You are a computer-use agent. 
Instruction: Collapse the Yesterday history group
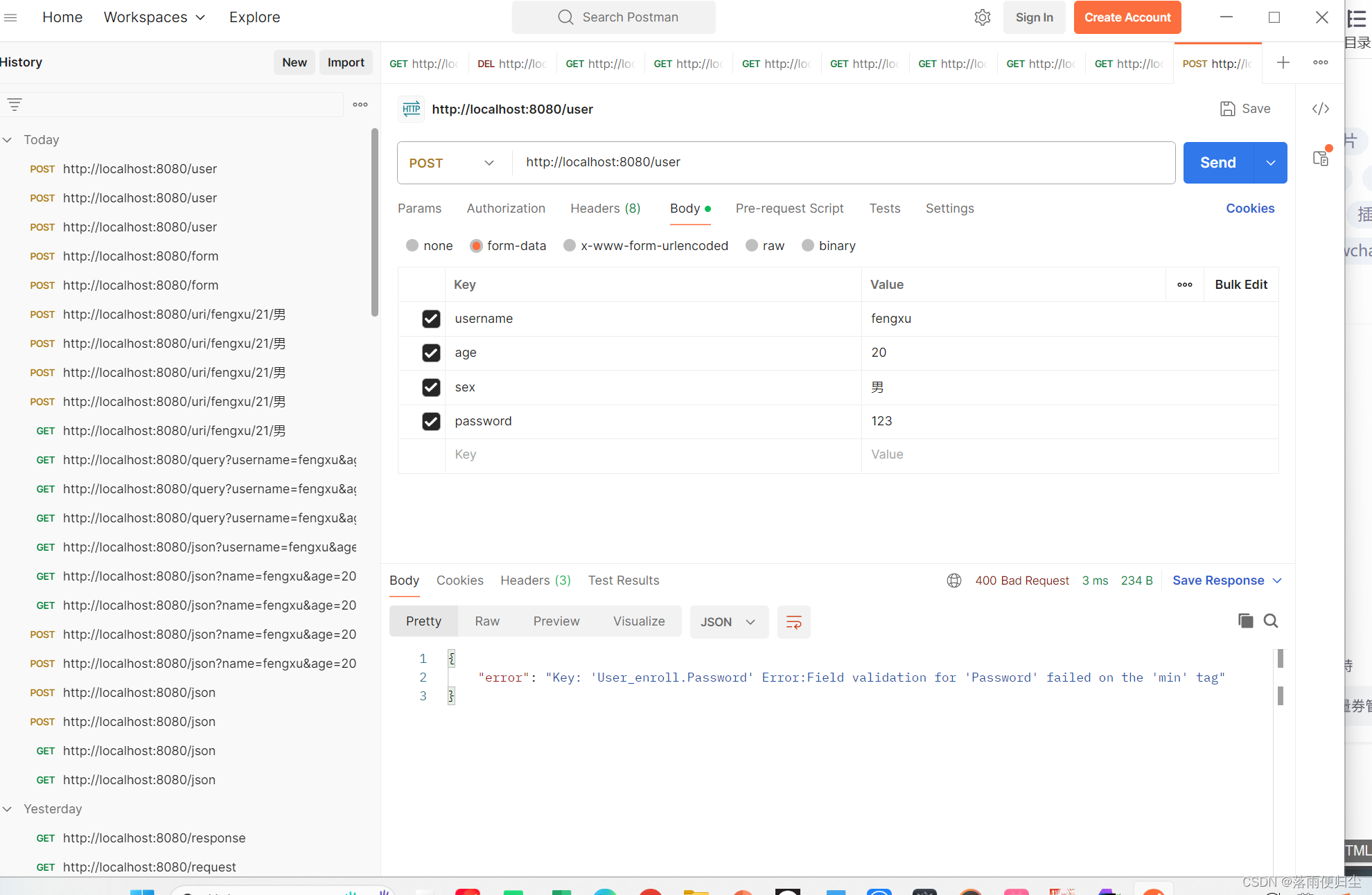coord(8,809)
